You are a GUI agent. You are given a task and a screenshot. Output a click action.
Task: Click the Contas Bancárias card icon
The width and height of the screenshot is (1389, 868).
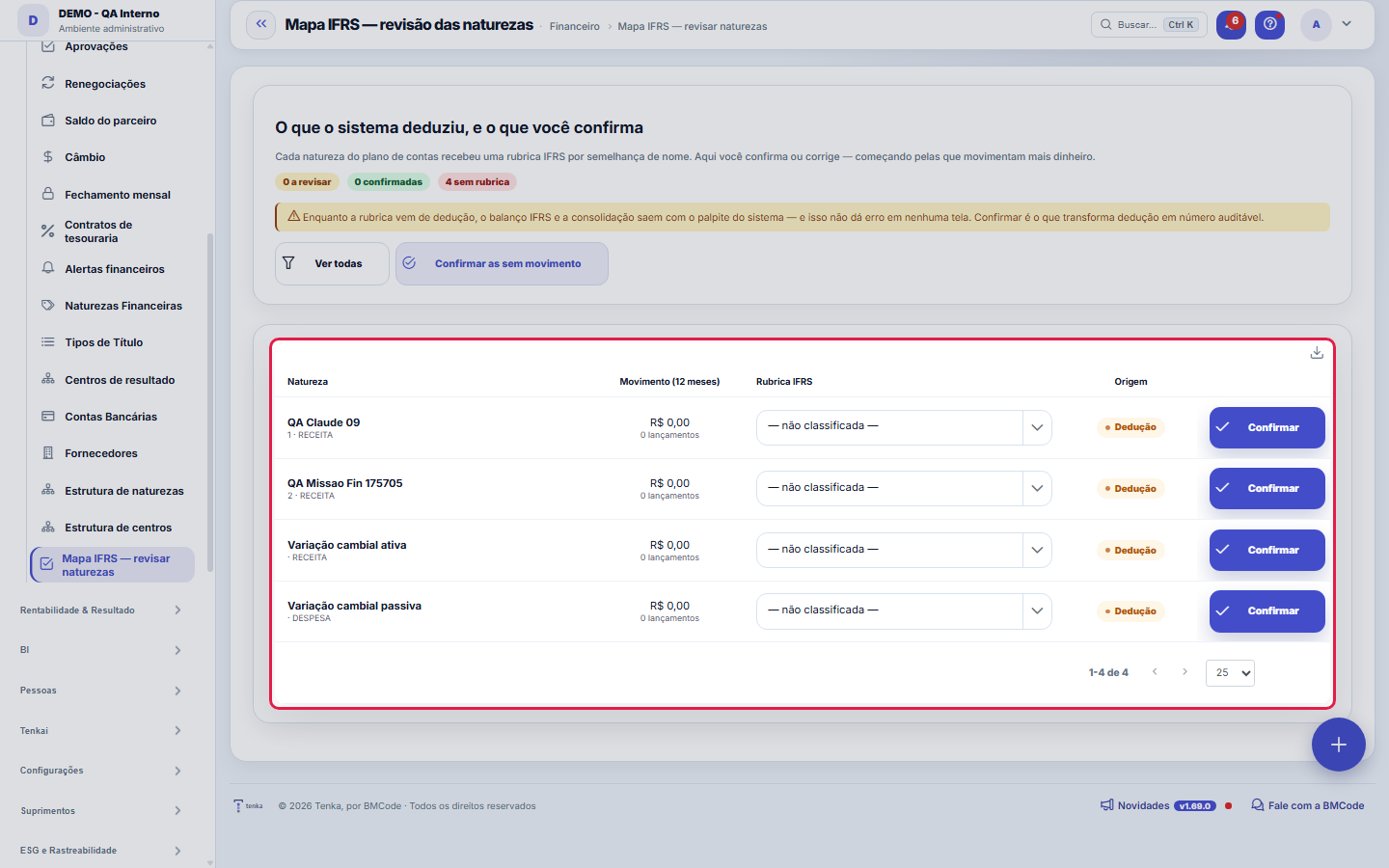48,417
